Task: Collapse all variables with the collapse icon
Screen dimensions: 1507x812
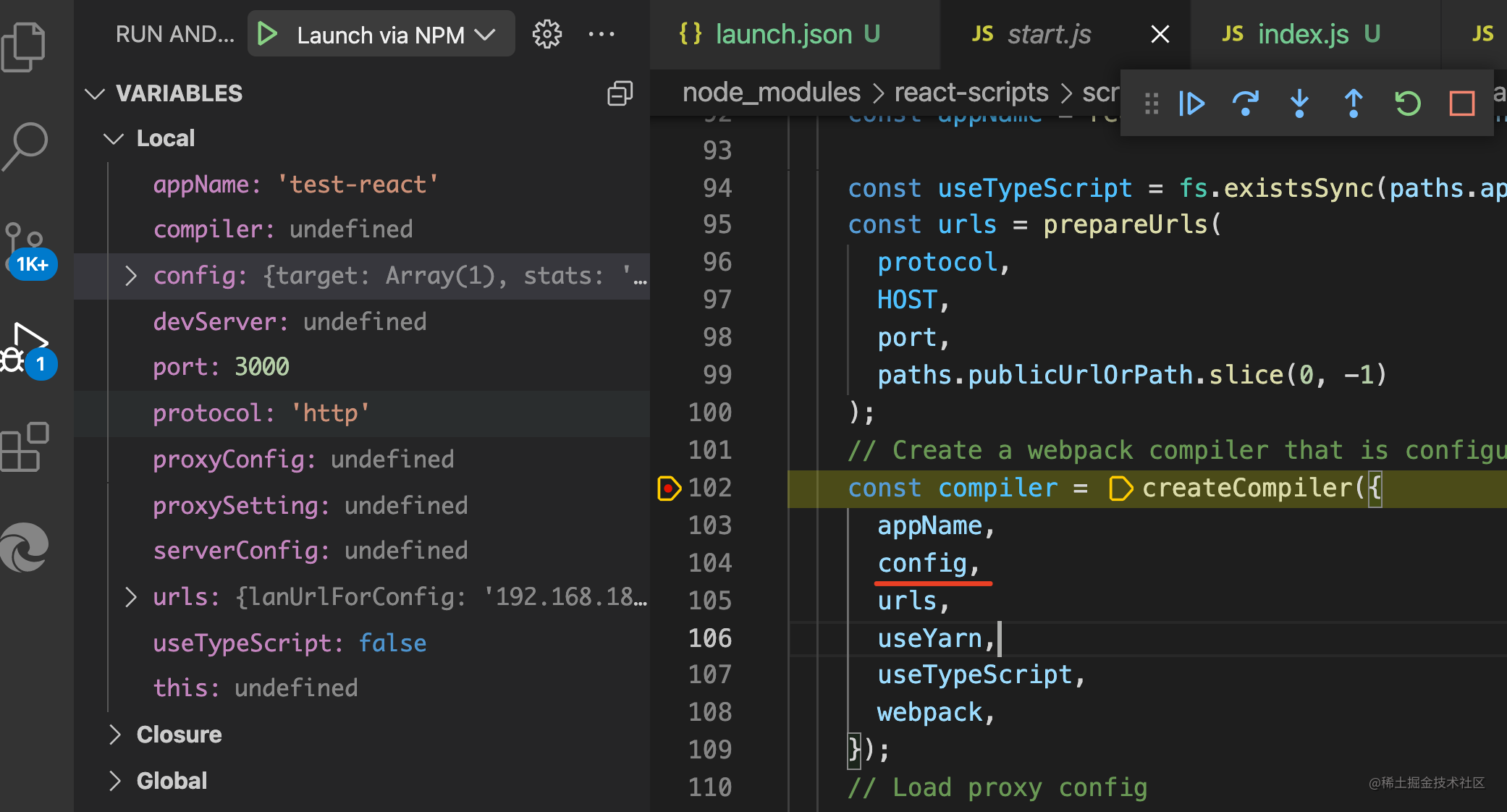Action: (x=620, y=93)
